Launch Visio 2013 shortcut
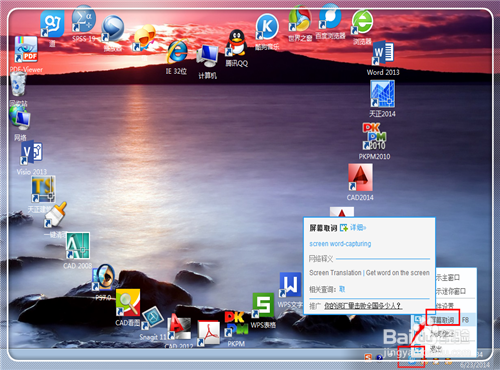Image resolution: width=500 pixels, height=370 pixels. click(x=31, y=153)
